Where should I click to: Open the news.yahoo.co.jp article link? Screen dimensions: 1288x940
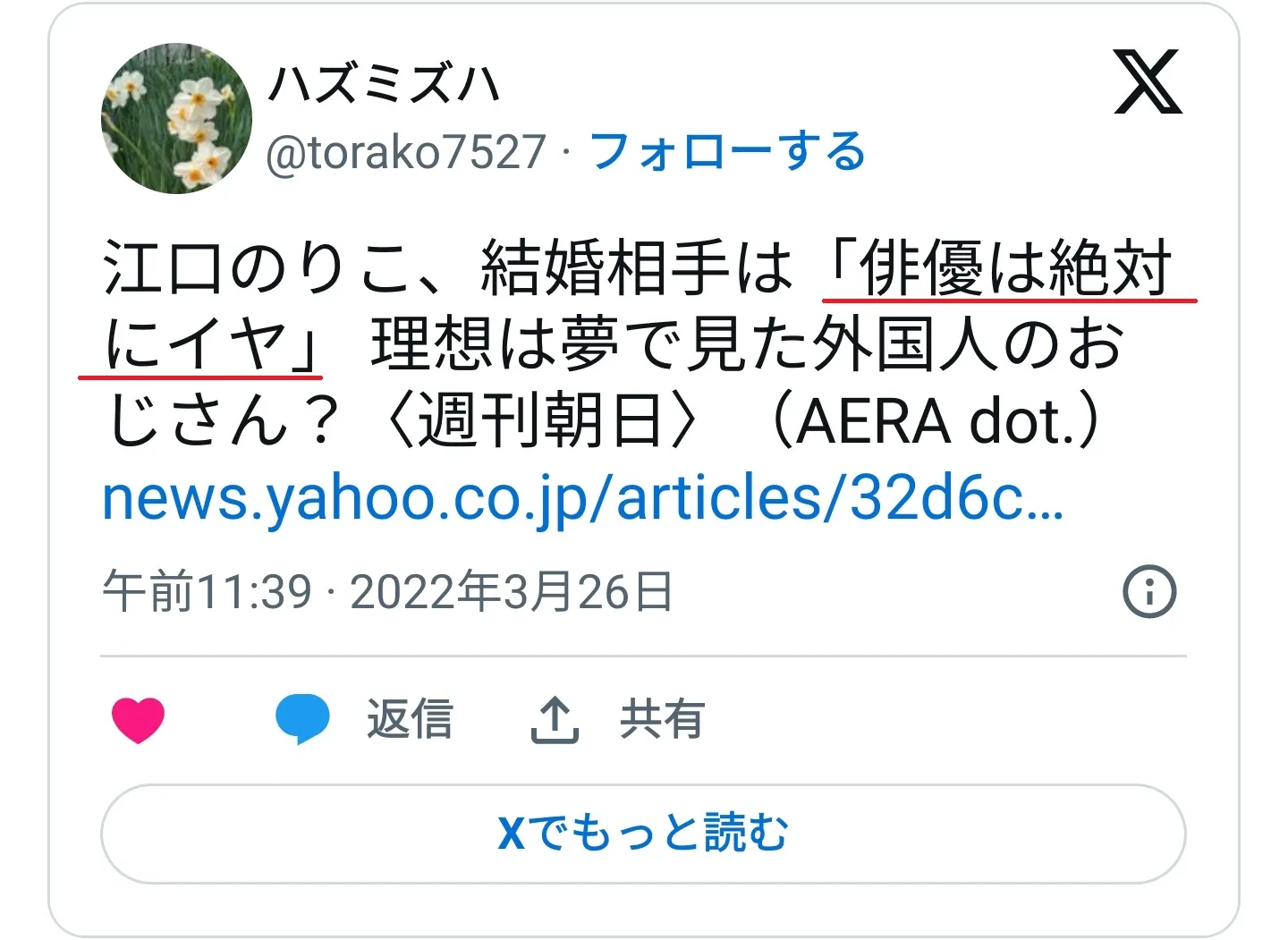[x=583, y=499]
